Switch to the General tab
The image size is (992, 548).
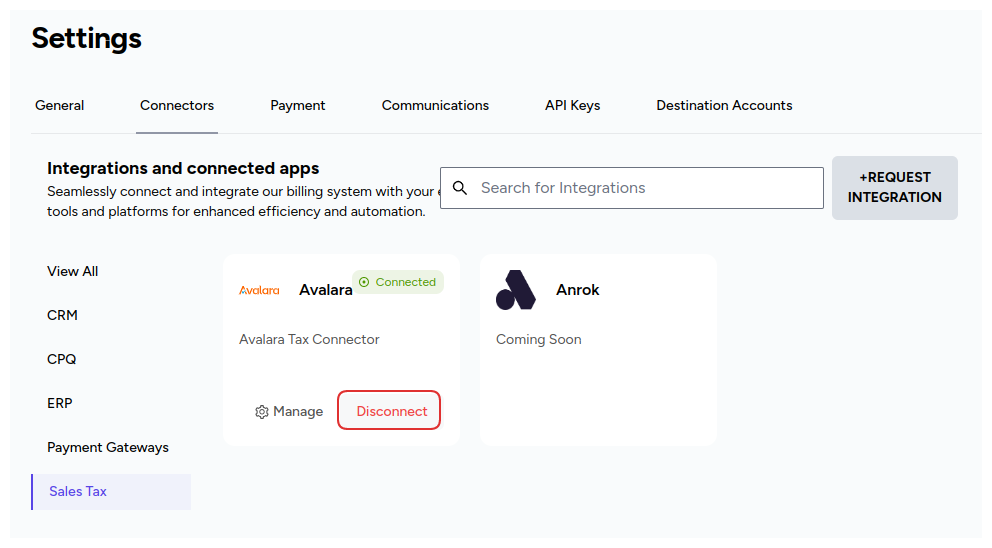pos(59,106)
